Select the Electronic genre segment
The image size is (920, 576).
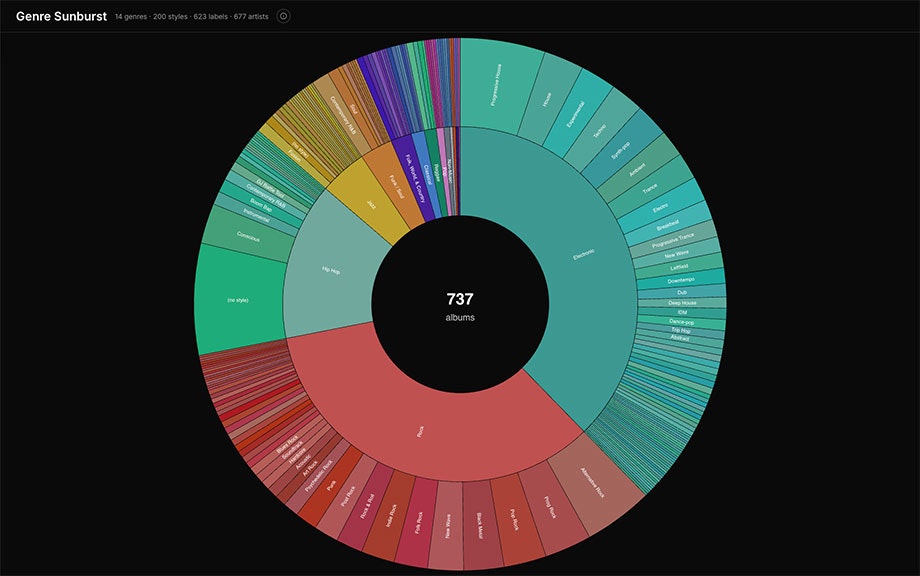pyautogui.click(x=584, y=255)
